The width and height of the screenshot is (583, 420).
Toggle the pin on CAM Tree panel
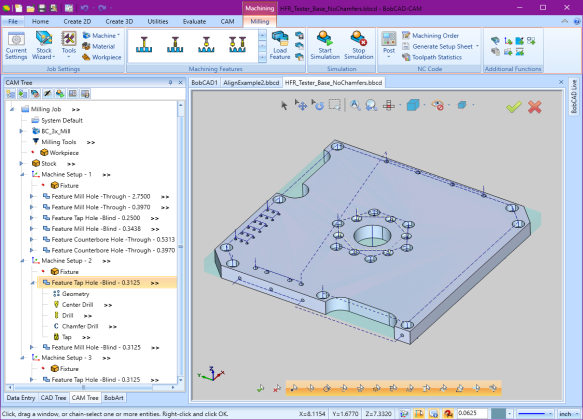click(x=170, y=83)
